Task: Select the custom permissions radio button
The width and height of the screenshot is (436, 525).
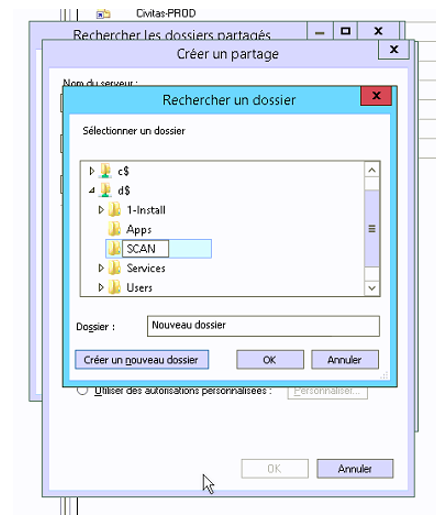Action: (x=82, y=390)
